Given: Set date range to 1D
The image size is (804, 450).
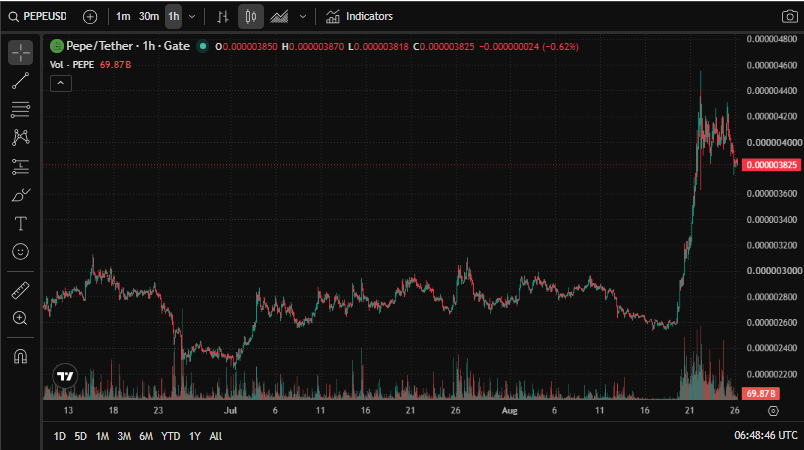Looking at the screenshot, I should 59,436.
